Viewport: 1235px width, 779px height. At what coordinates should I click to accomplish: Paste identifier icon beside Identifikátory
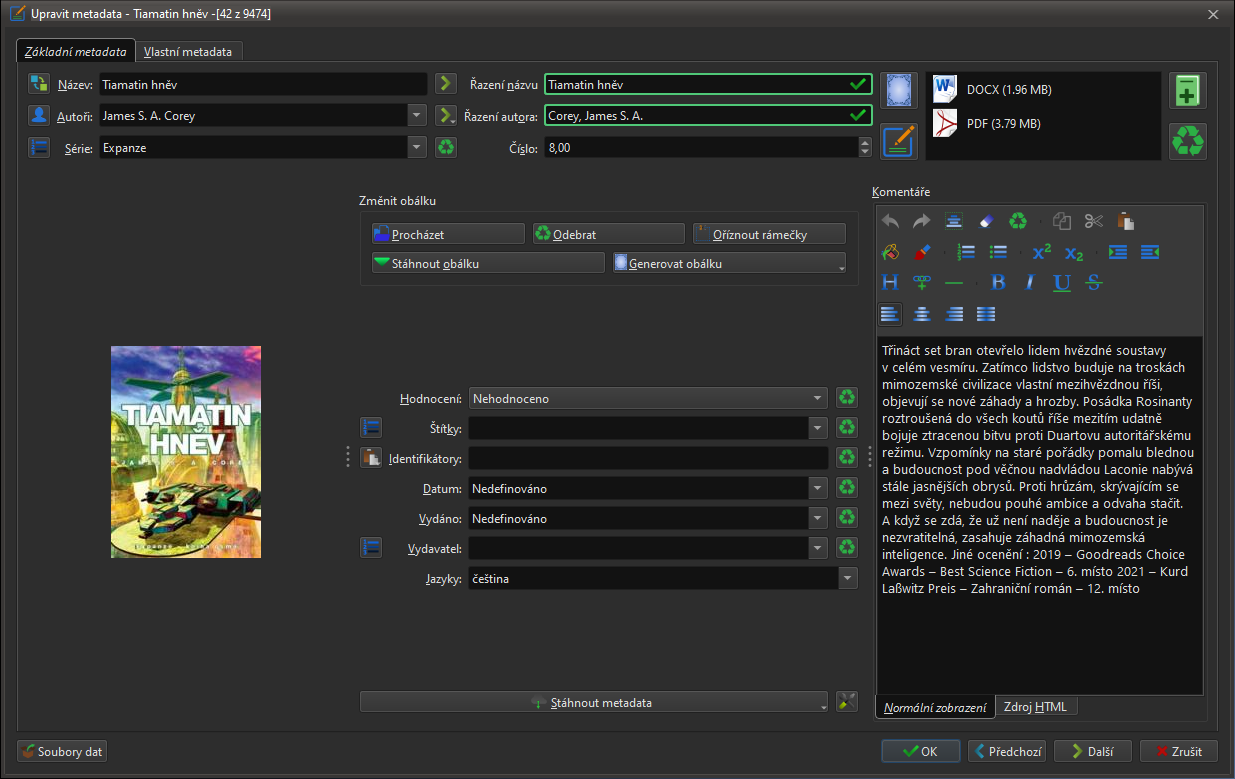click(x=371, y=458)
